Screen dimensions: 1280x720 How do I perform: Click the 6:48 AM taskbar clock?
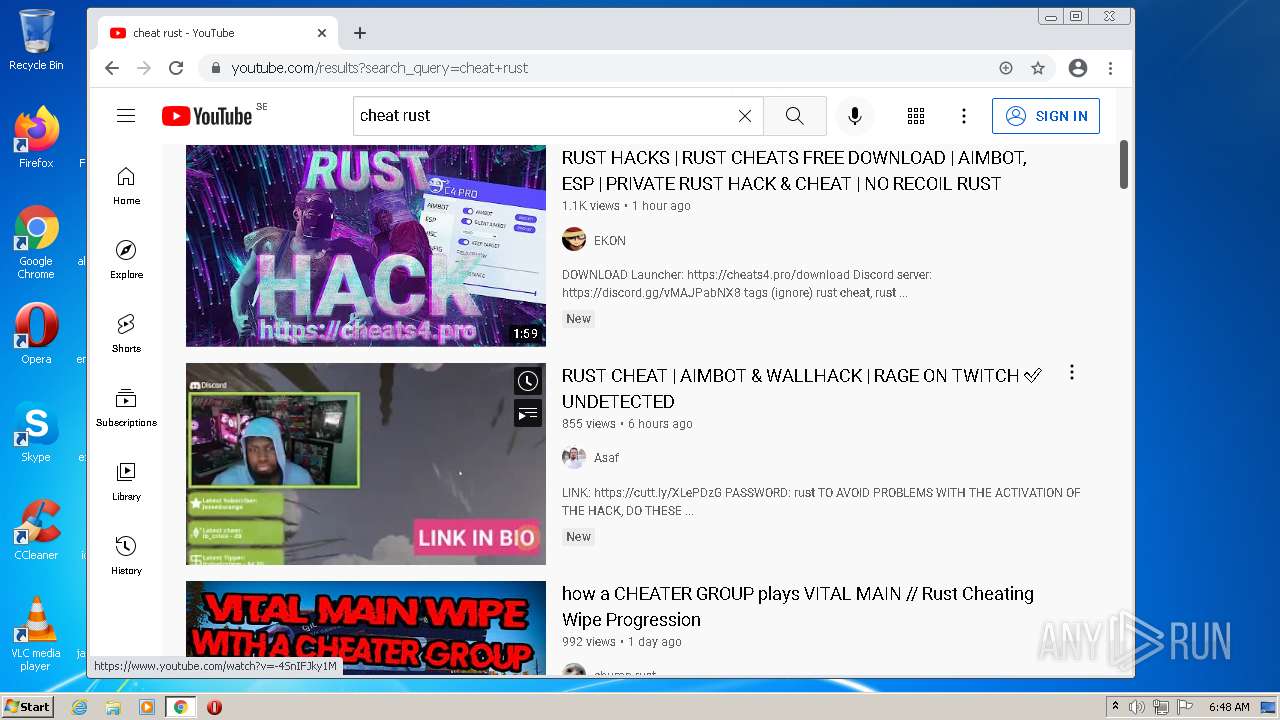click(x=1229, y=707)
